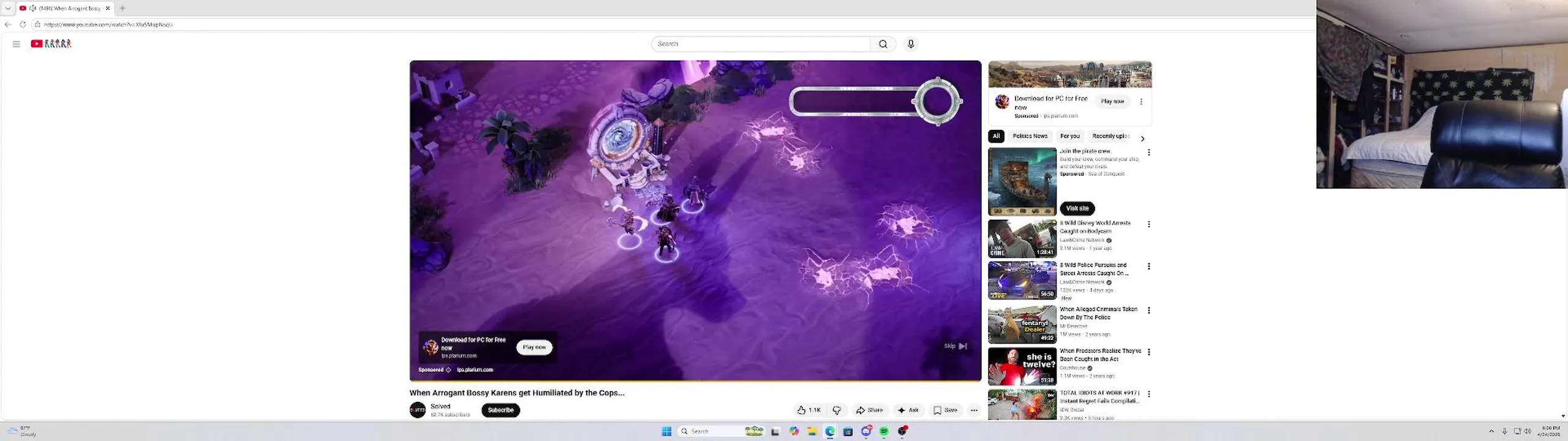The image size is (1568, 441).
Task: Go back in browser history
Action: [x=8, y=24]
